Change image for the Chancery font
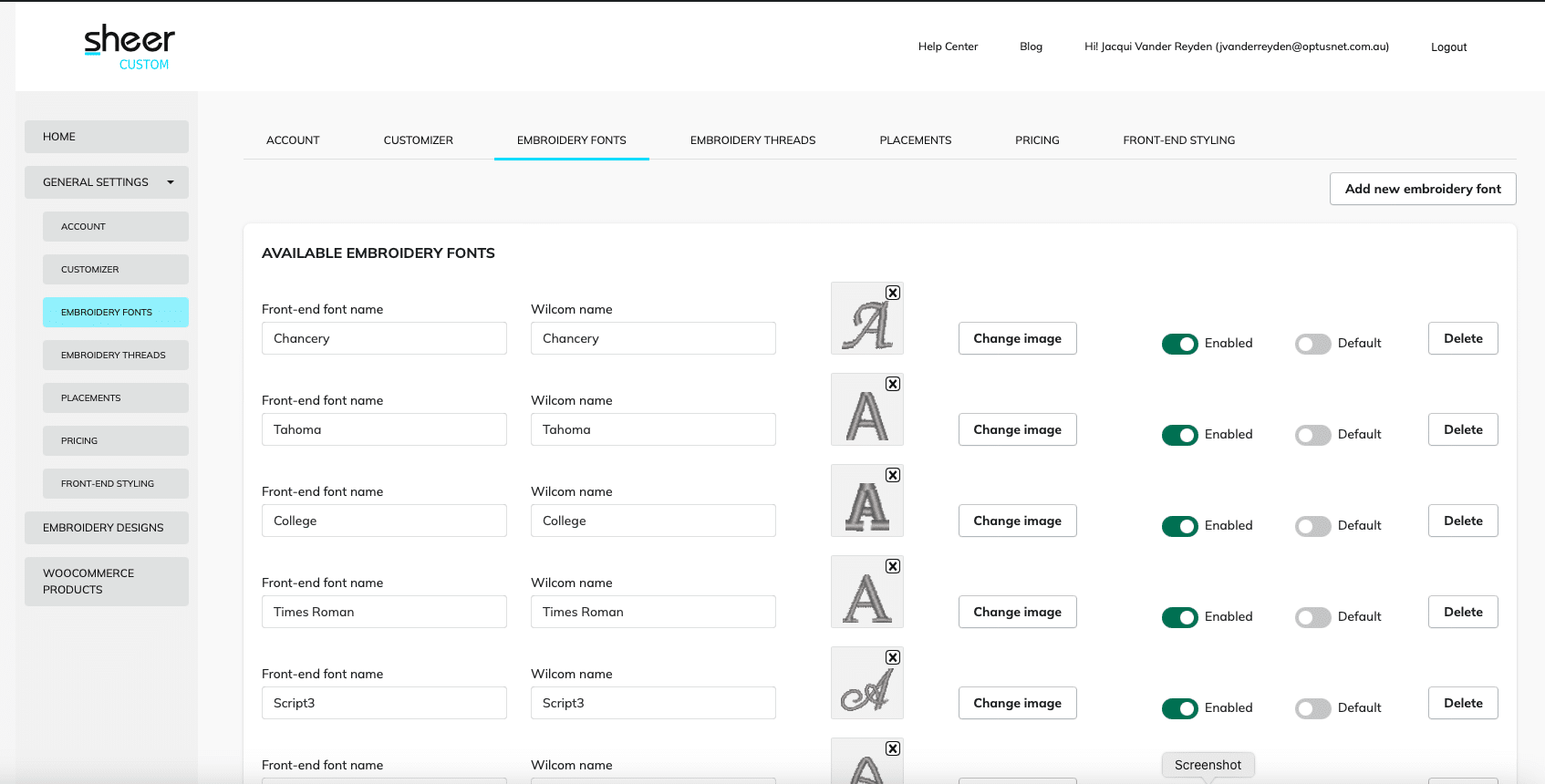 (1018, 338)
